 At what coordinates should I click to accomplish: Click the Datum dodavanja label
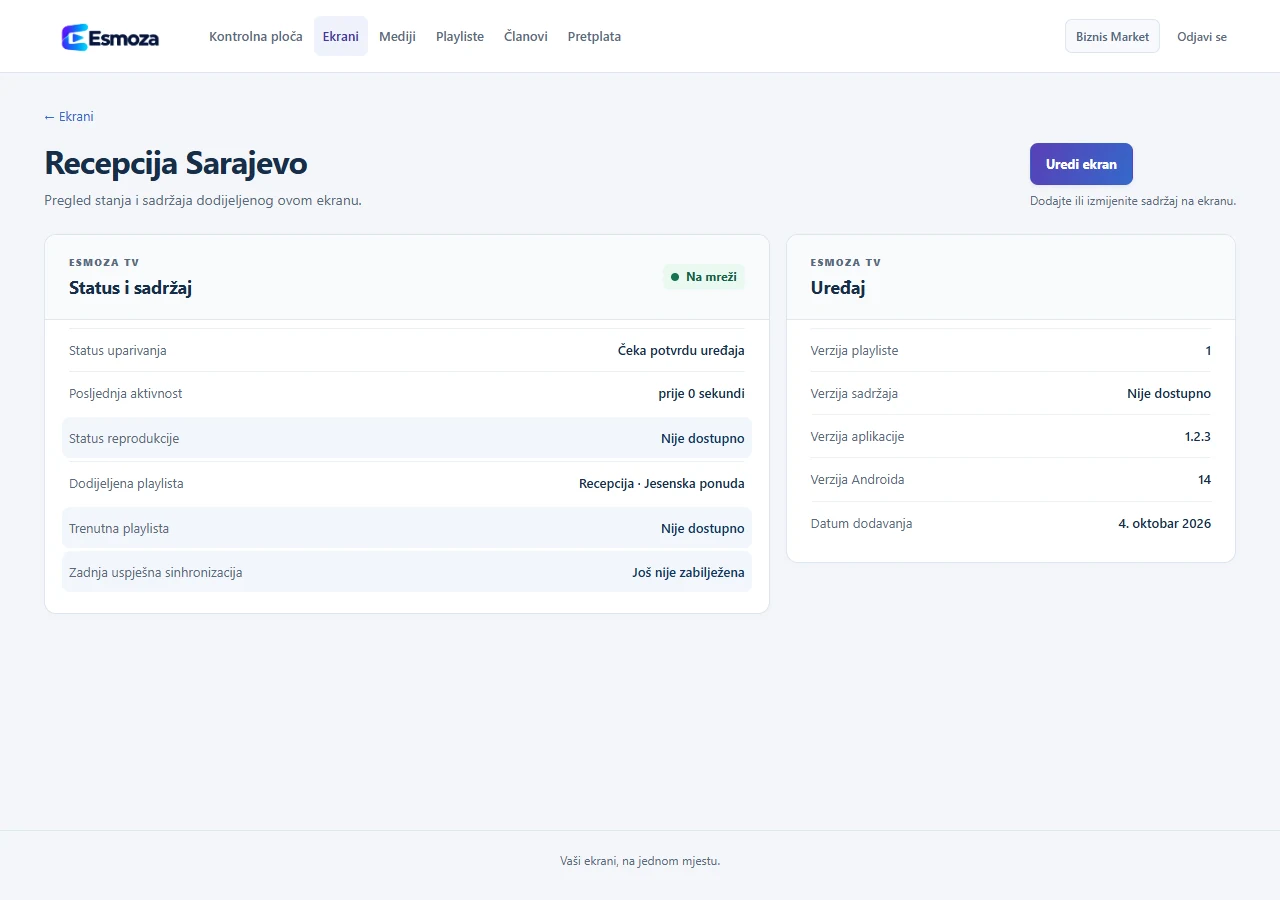coord(861,524)
